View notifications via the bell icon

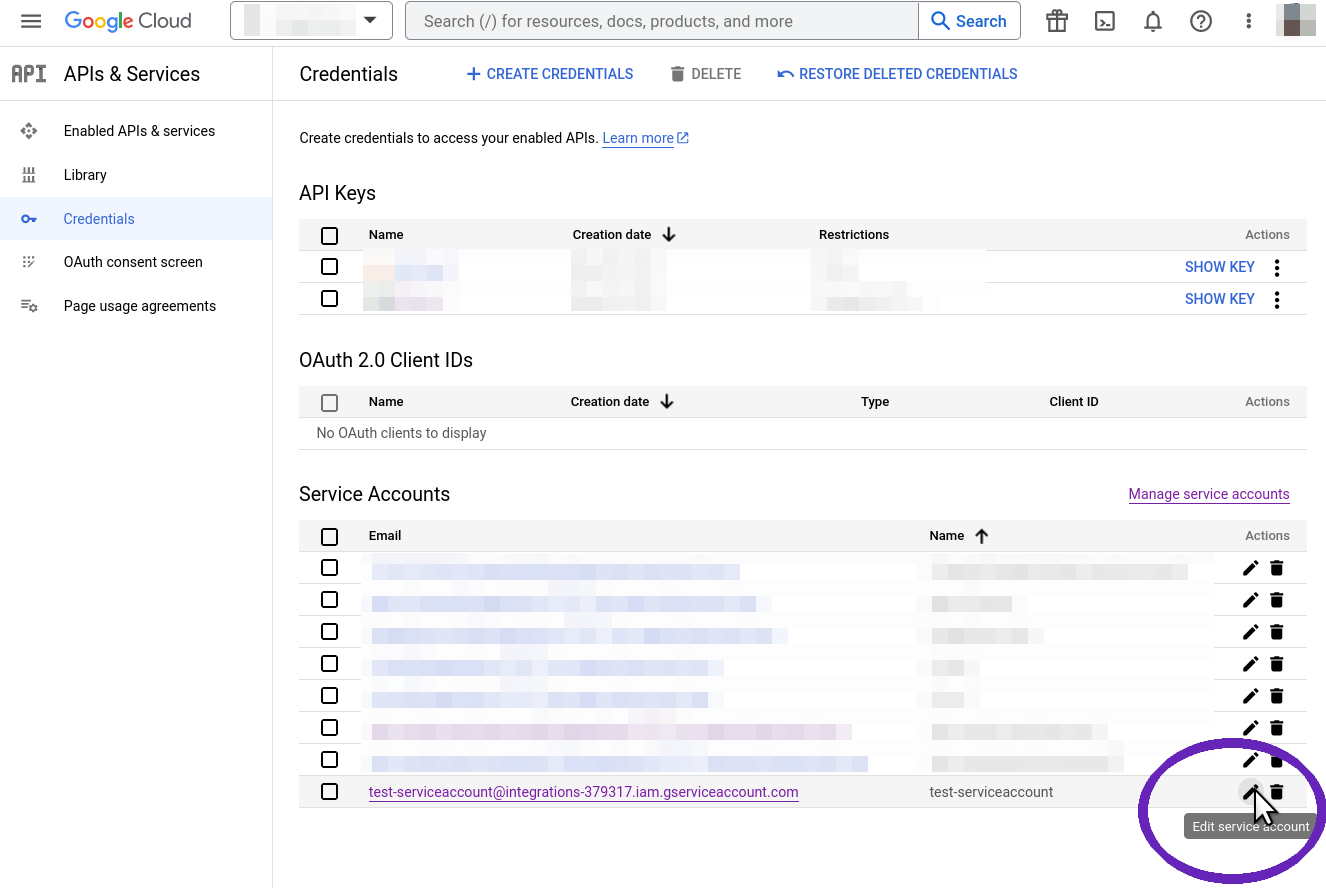pyautogui.click(x=1152, y=21)
